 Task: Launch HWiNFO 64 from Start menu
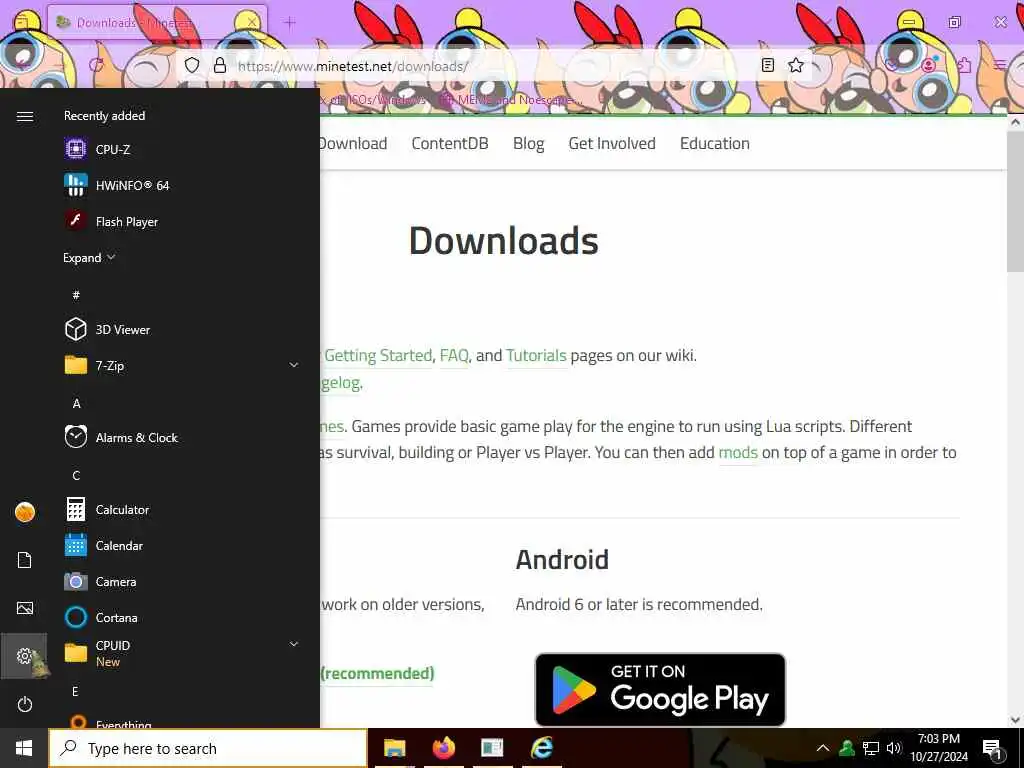pyautogui.click(x=183, y=185)
